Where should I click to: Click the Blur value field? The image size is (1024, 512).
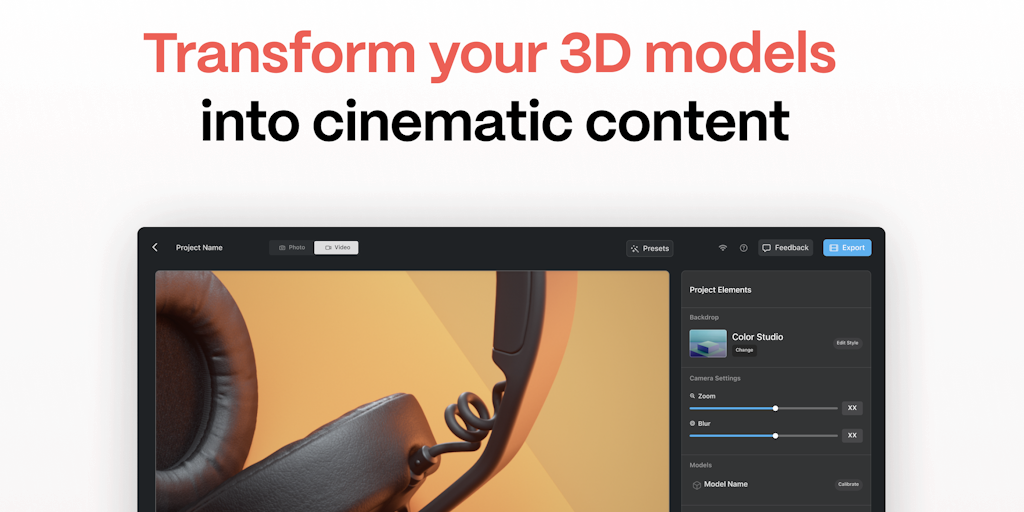[851, 435]
